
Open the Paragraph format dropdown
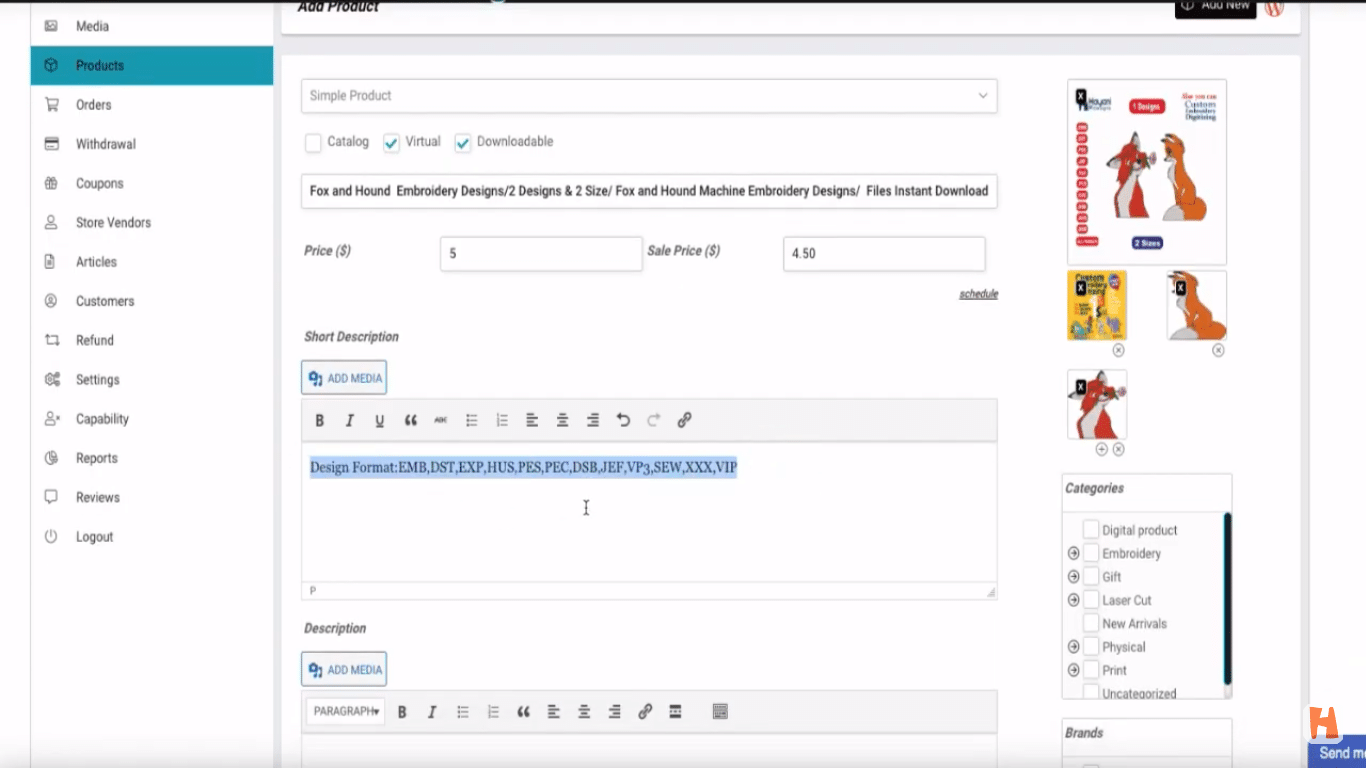346,712
